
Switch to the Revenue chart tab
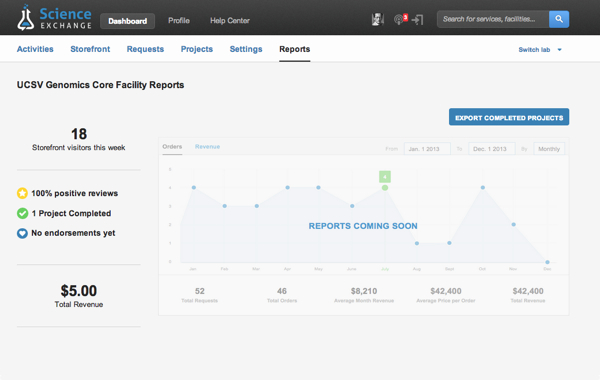click(x=207, y=147)
